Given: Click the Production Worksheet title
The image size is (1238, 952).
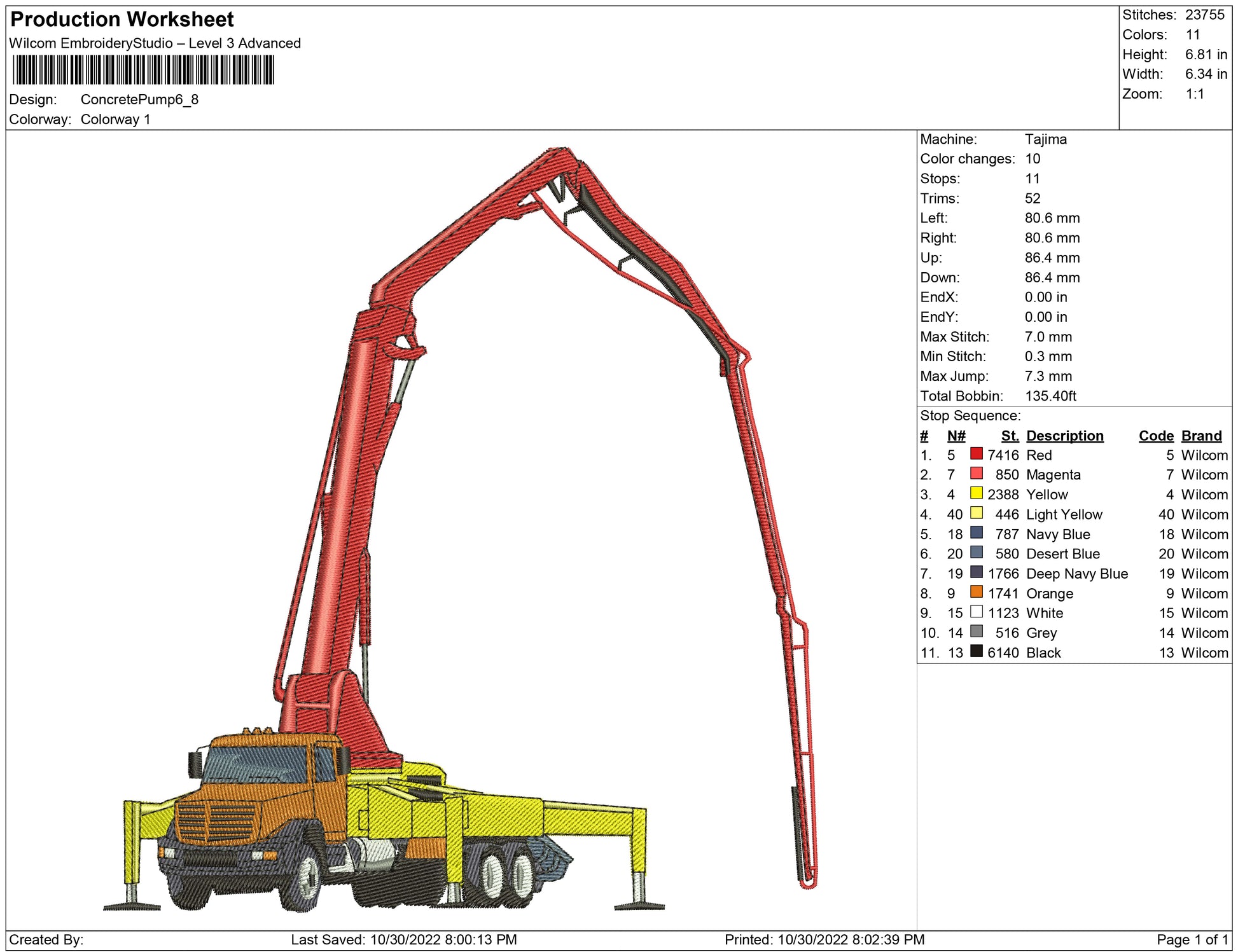Looking at the screenshot, I should (x=122, y=20).
